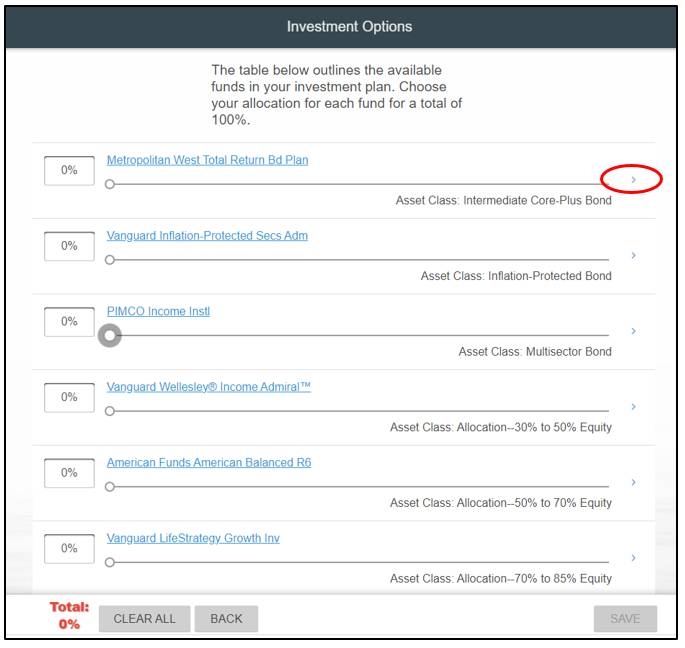Click American Funds percentage input box
The height and width of the screenshot is (648, 685).
click(x=69, y=473)
